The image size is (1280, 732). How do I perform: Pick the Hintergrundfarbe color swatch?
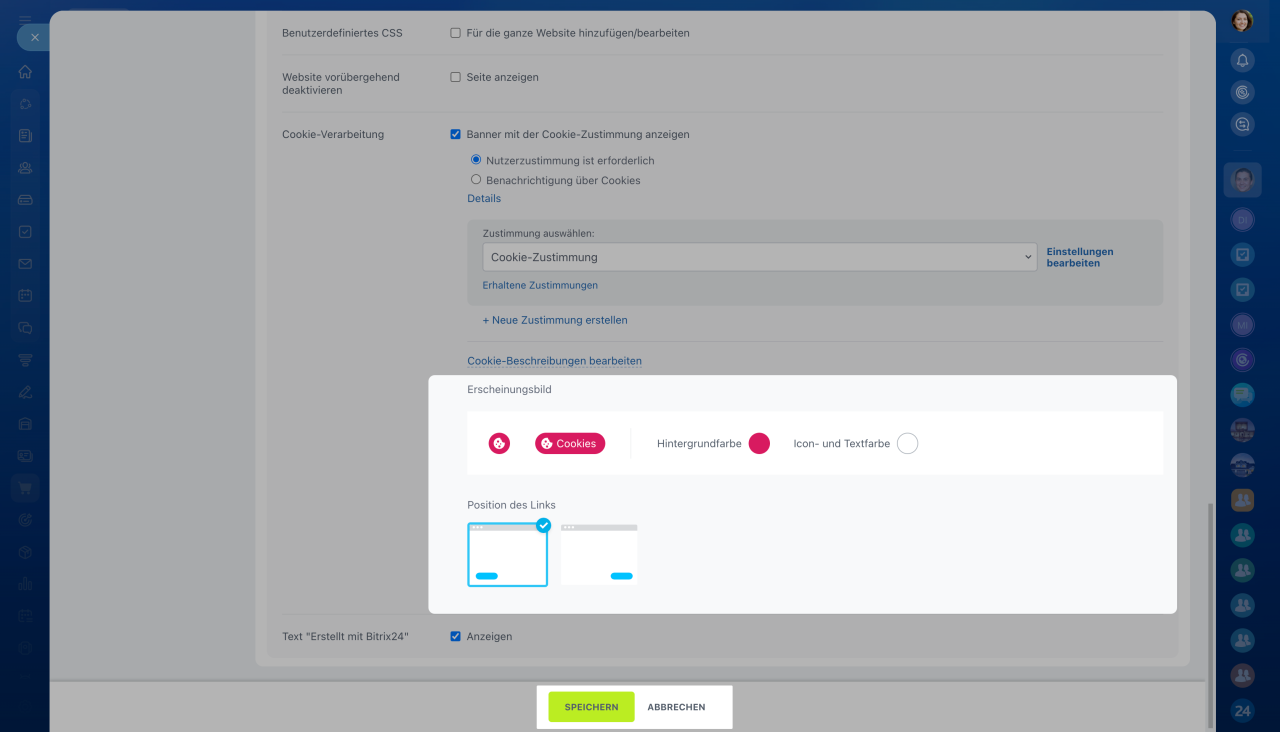click(759, 443)
